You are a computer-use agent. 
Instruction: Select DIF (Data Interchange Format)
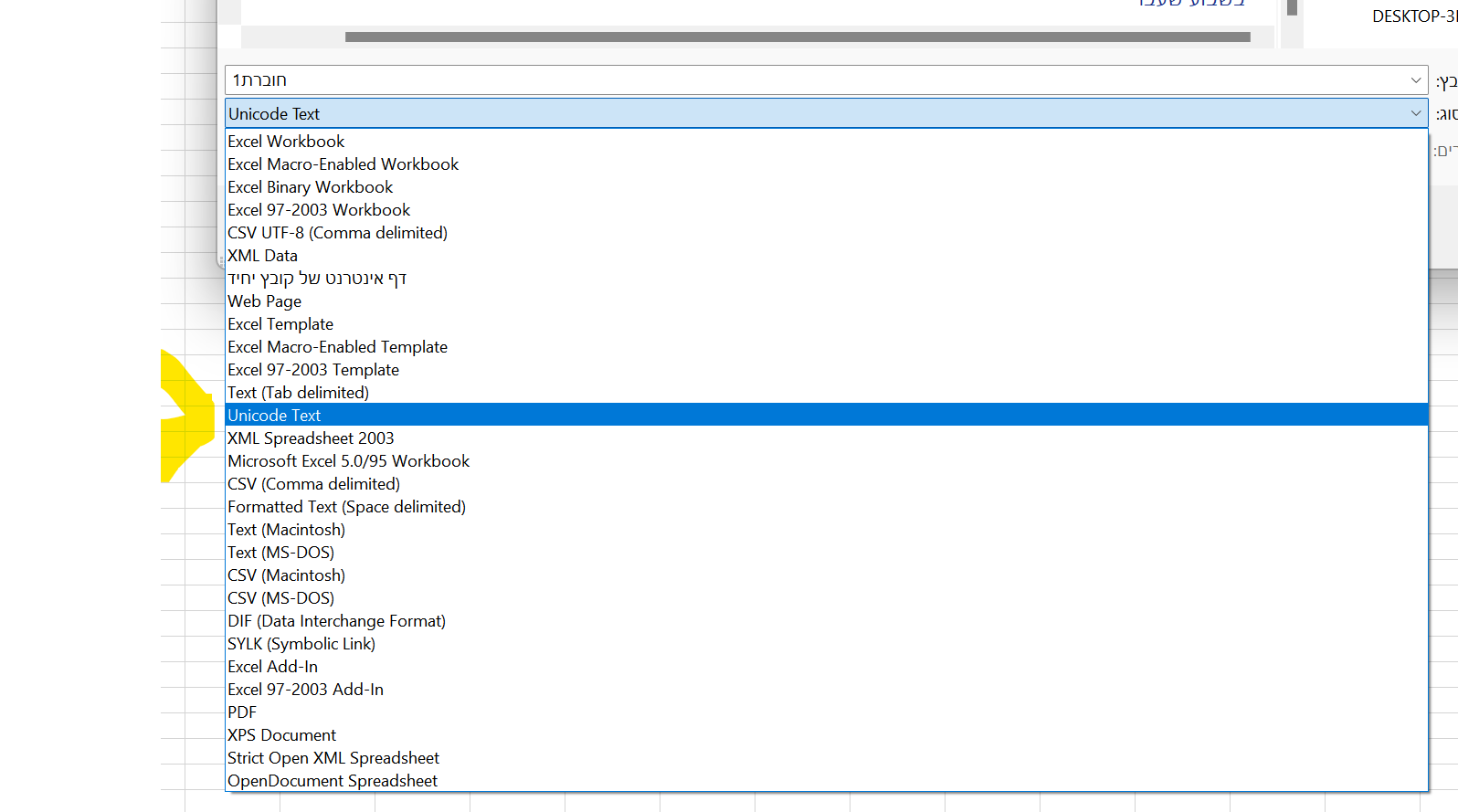point(827,621)
